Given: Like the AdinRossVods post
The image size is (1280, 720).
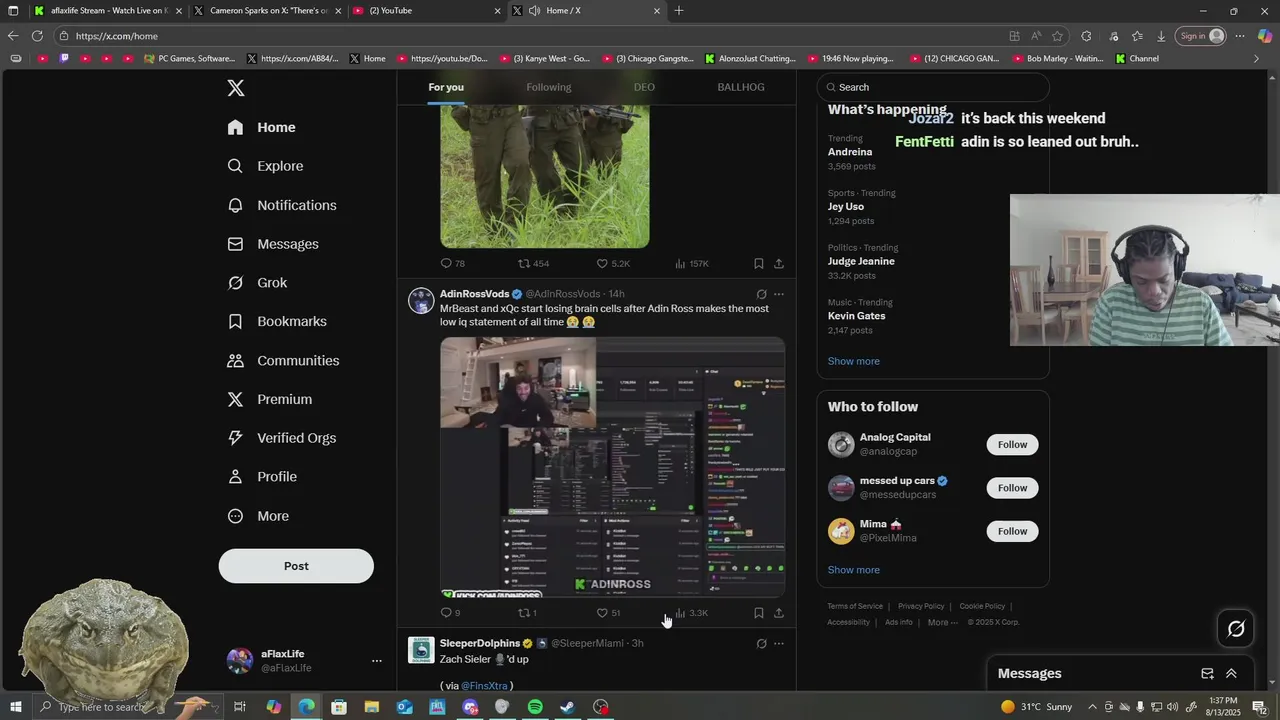Looking at the screenshot, I should point(608,613).
